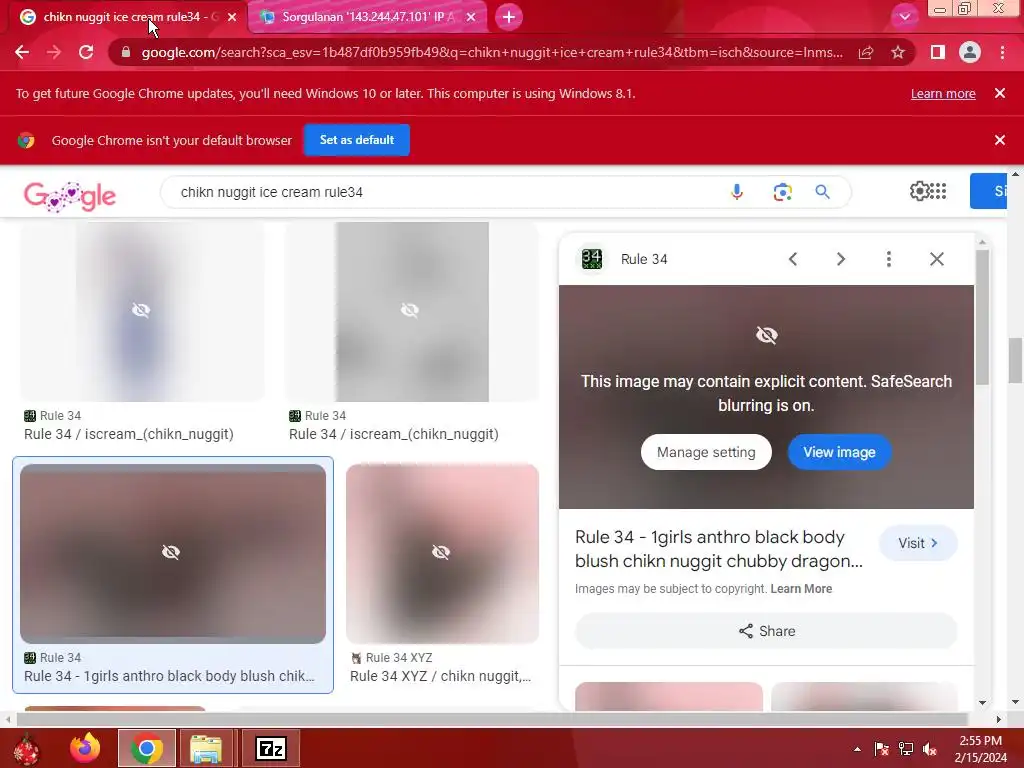Select the Rule 34 XYZ / chikn nuggit thumbnail
Screen dimensions: 1024x768
point(442,554)
